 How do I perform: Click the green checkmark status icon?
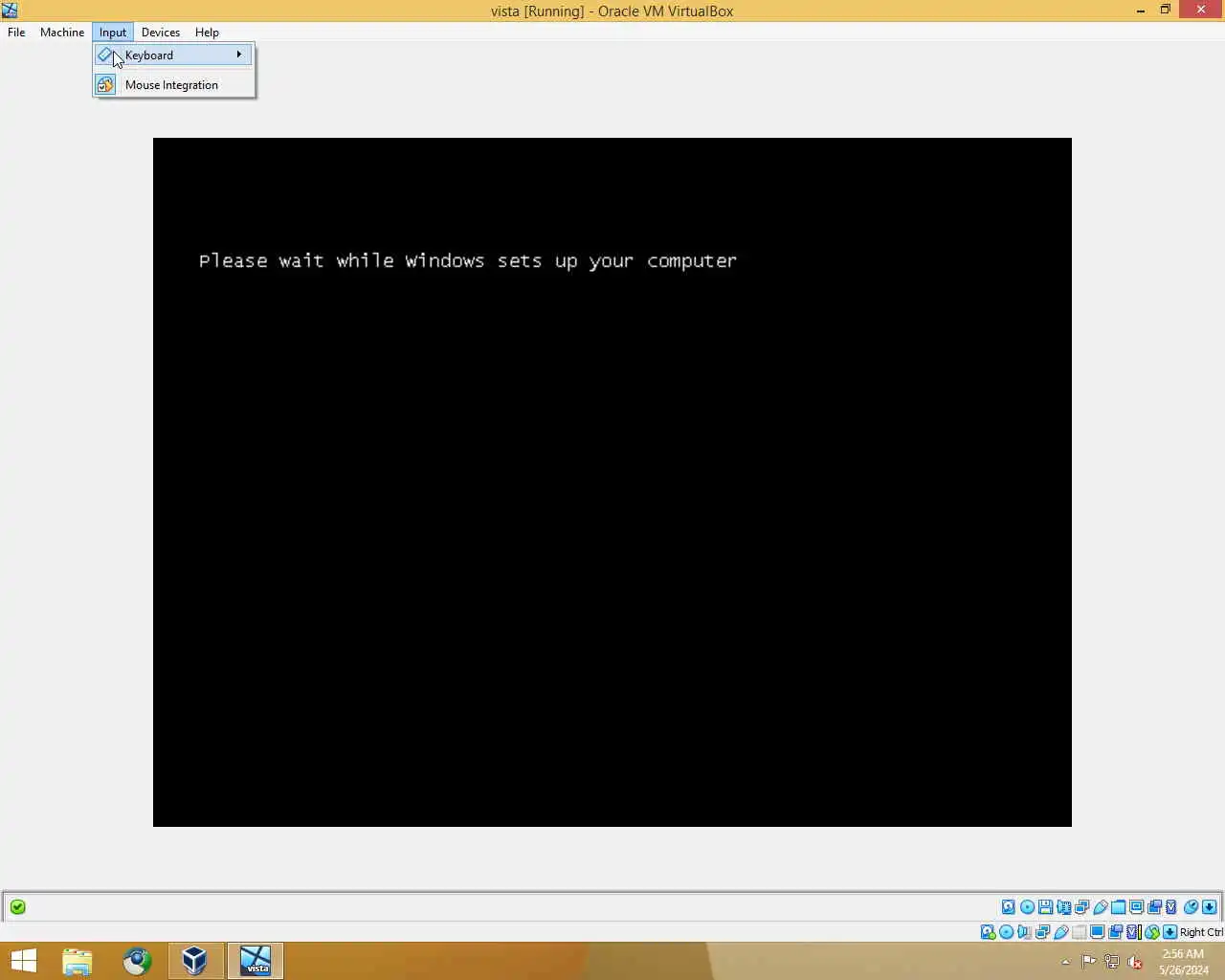coord(18,906)
